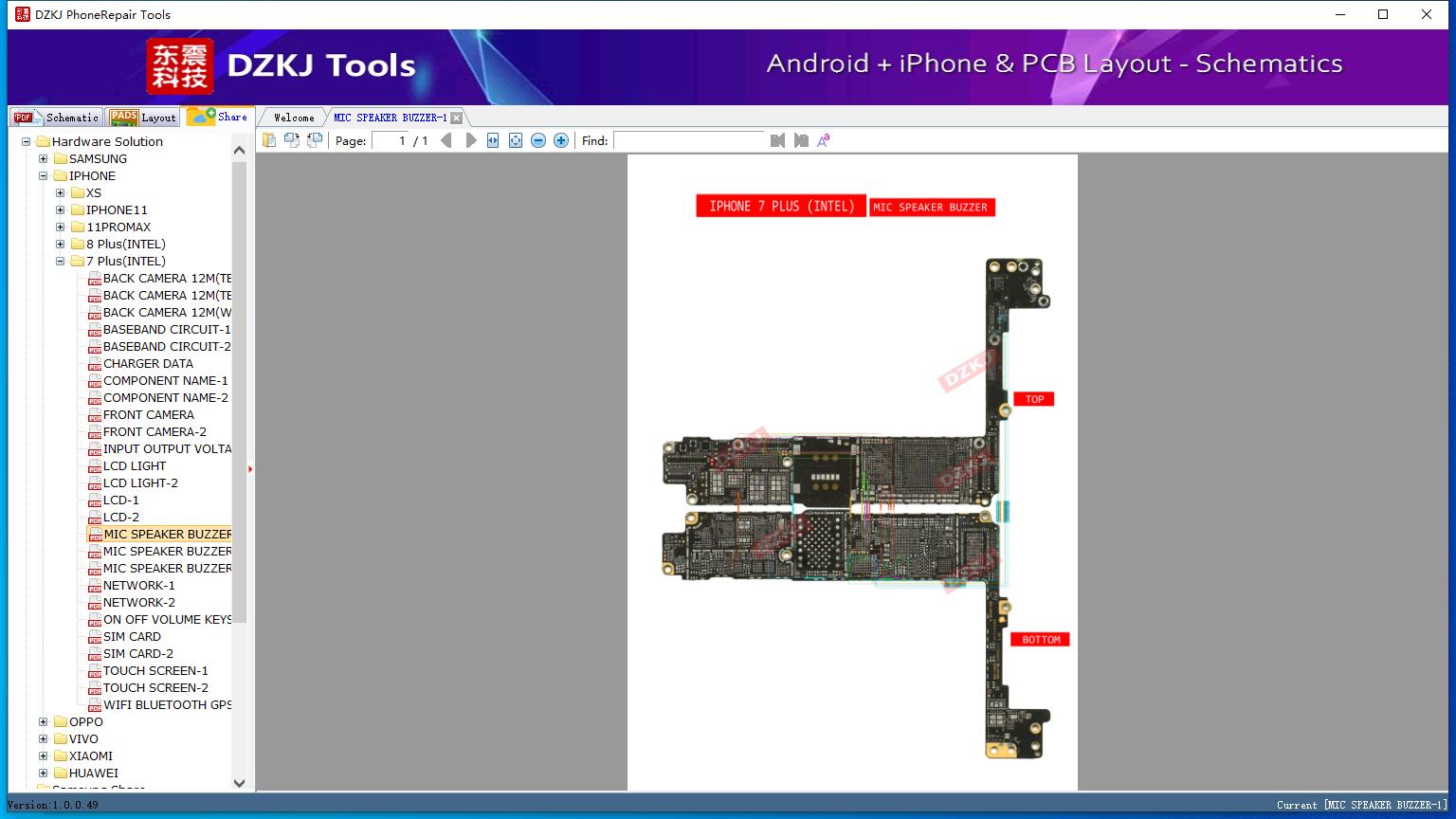Open the TOUCH SCREEN-2 file
1456x819 pixels.
(155, 688)
